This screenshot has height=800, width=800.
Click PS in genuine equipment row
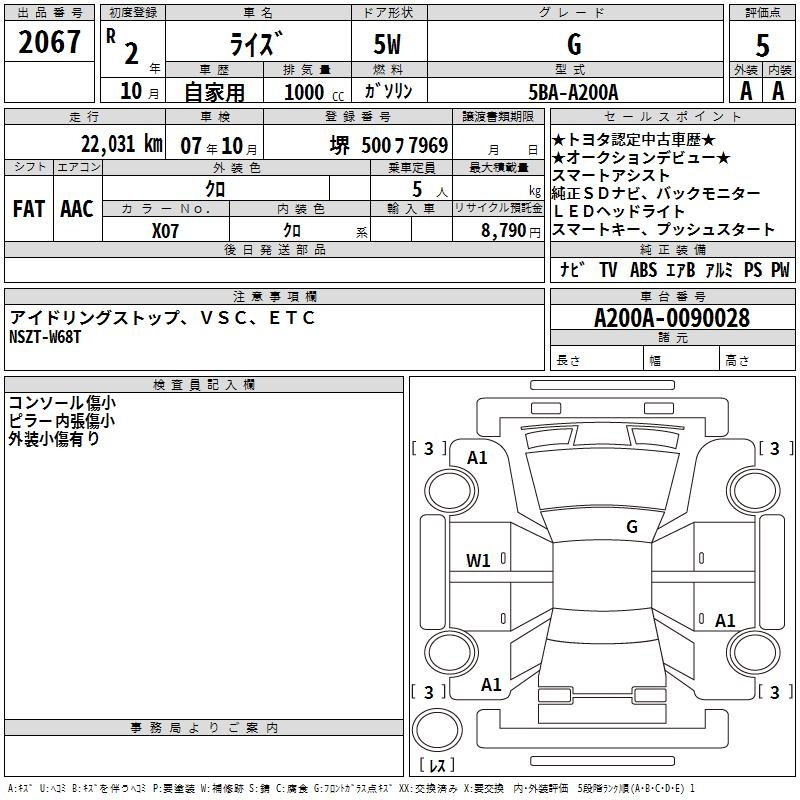pos(753,269)
